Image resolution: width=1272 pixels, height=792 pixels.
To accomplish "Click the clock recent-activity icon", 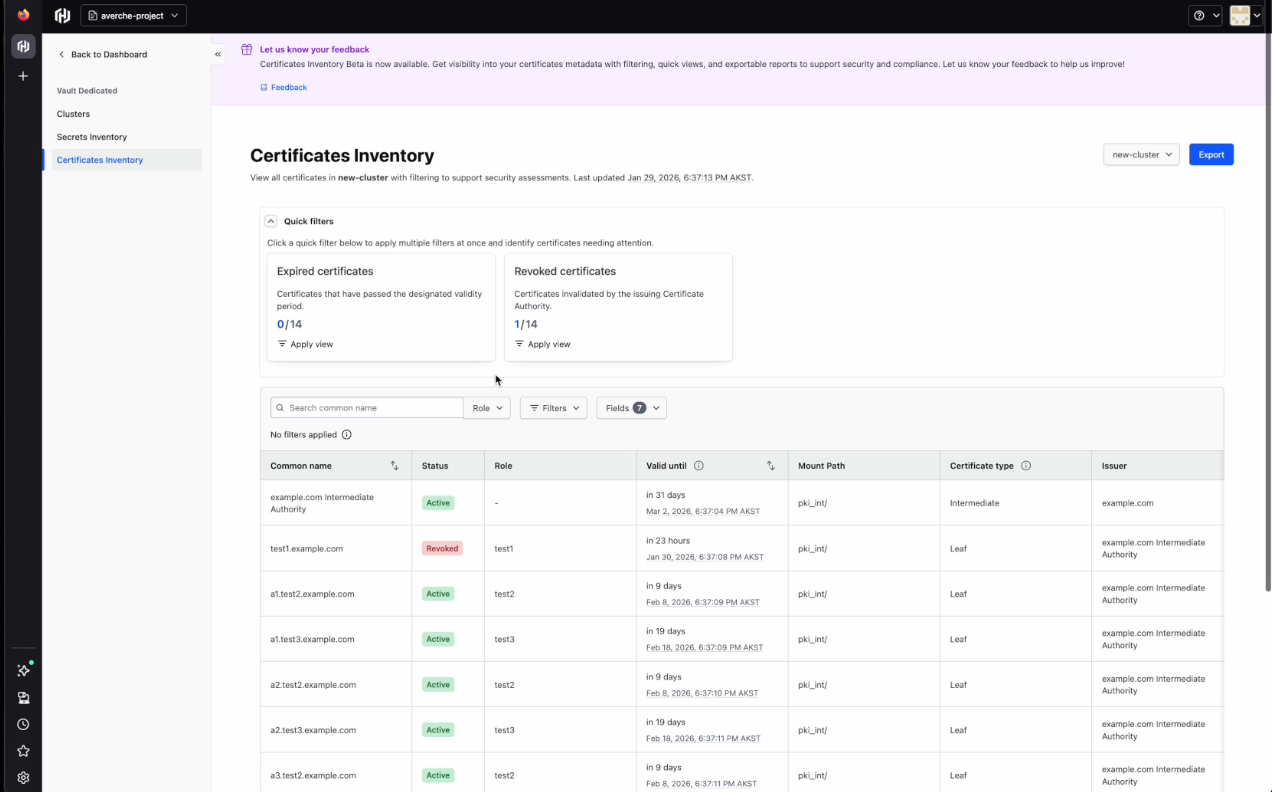I will (x=23, y=724).
